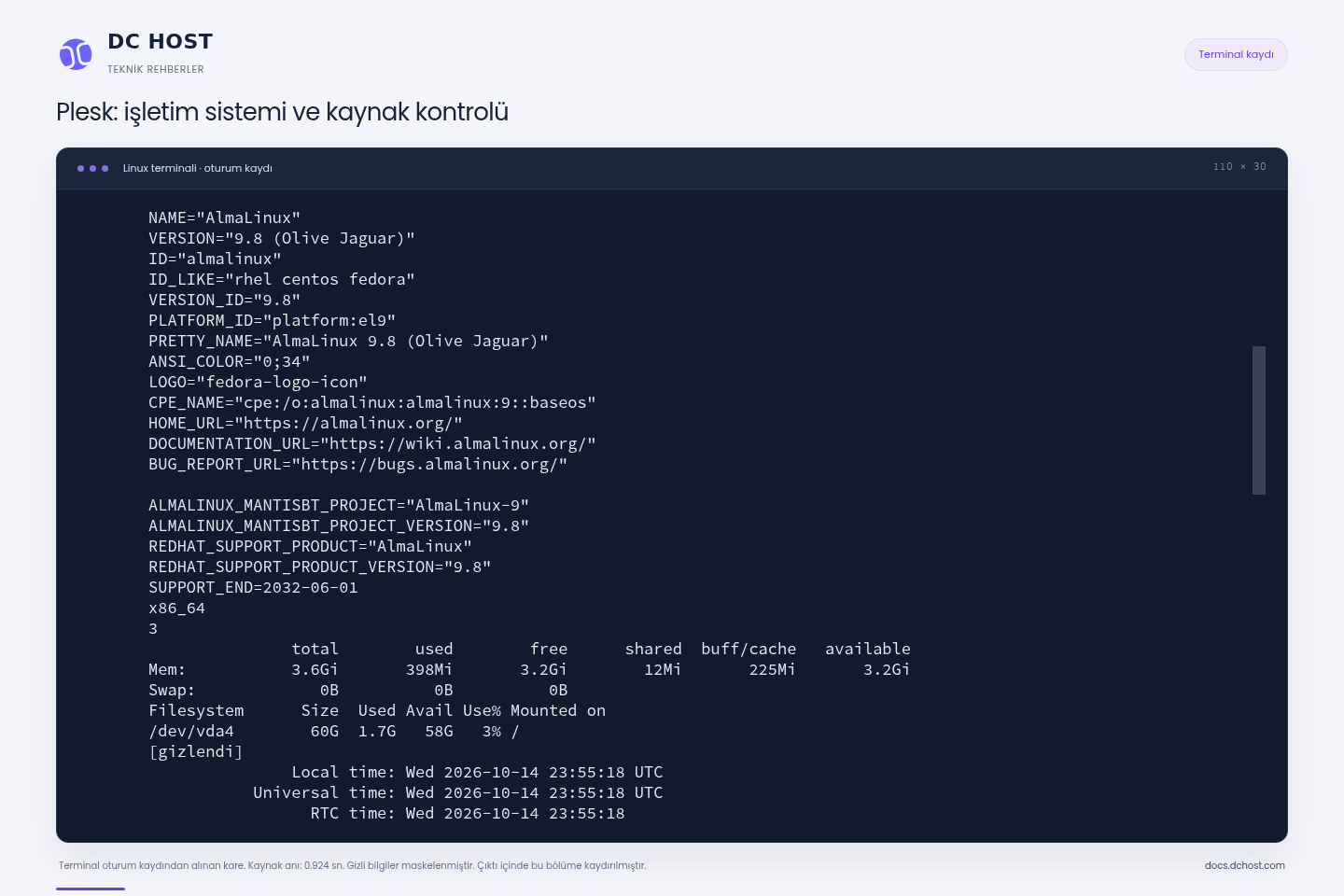Select the CPE_NAME line
Screen dimensions: 1344x896
tap(372, 402)
